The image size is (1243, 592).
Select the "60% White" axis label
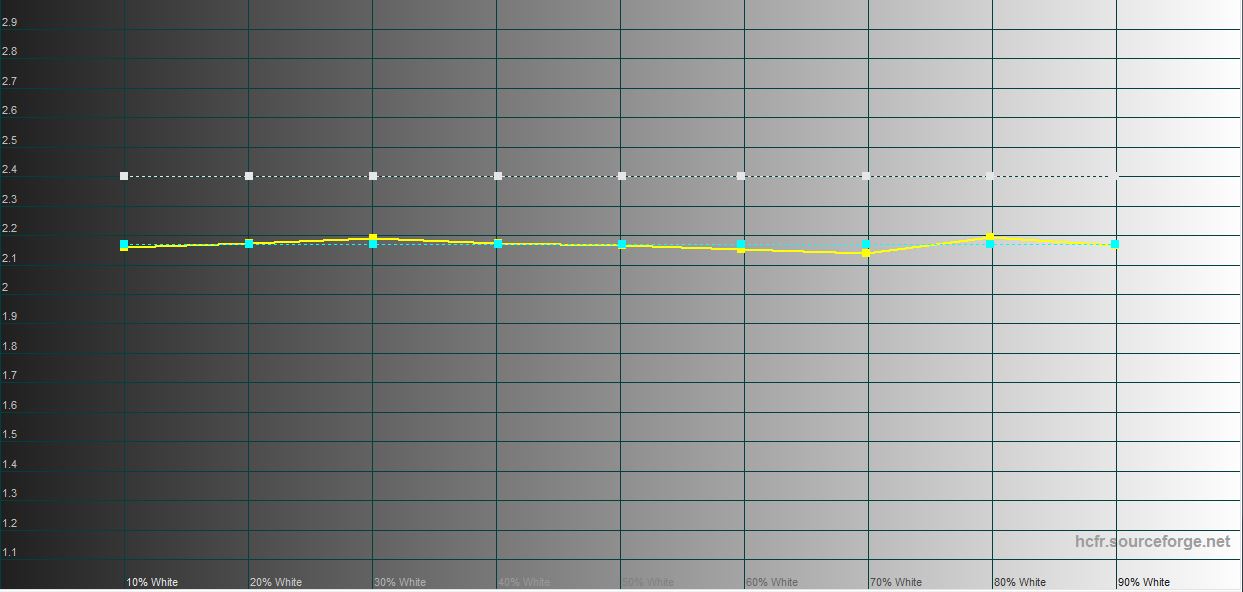tap(772, 582)
